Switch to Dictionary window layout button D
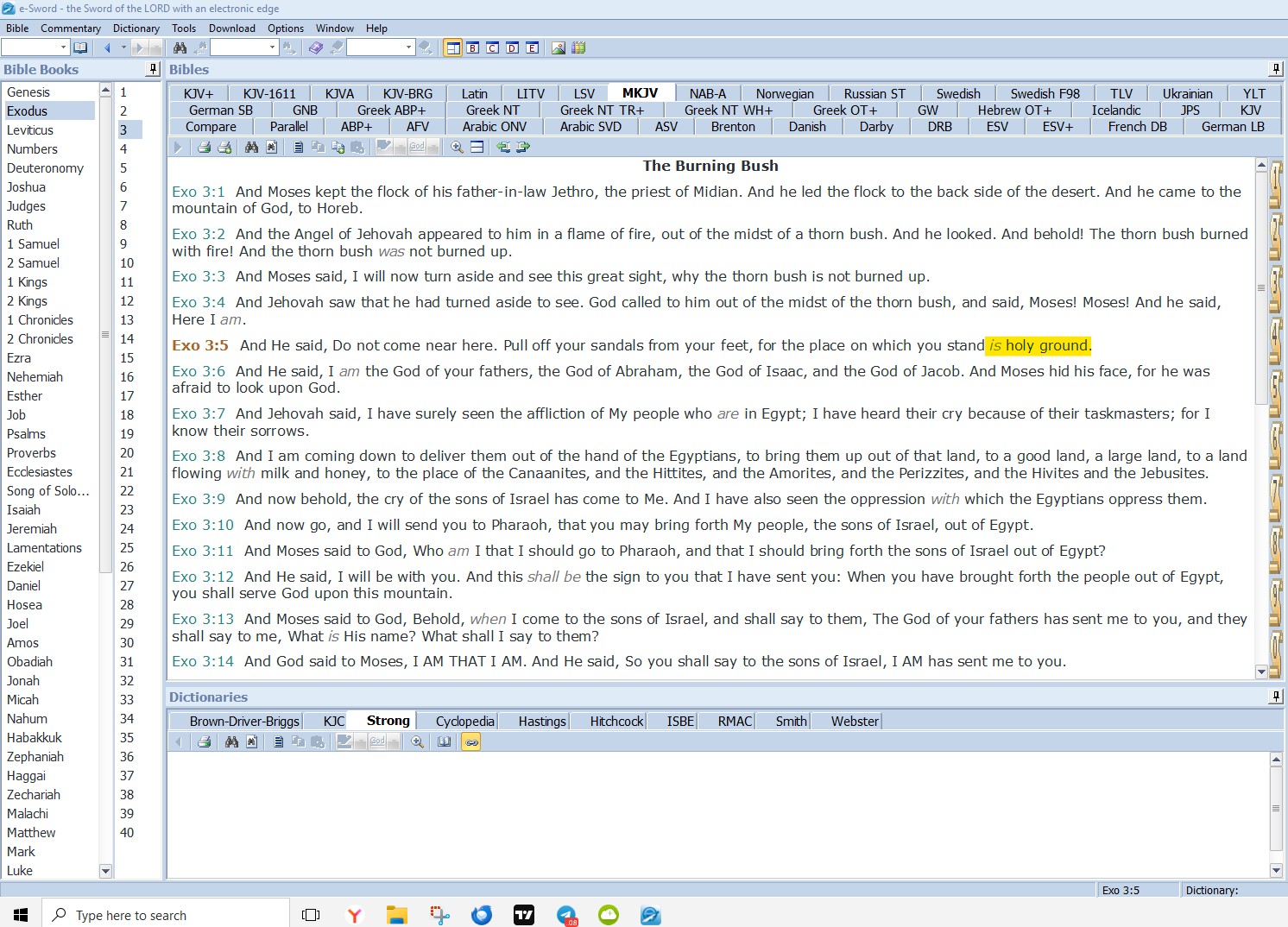 (x=513, y=47)
